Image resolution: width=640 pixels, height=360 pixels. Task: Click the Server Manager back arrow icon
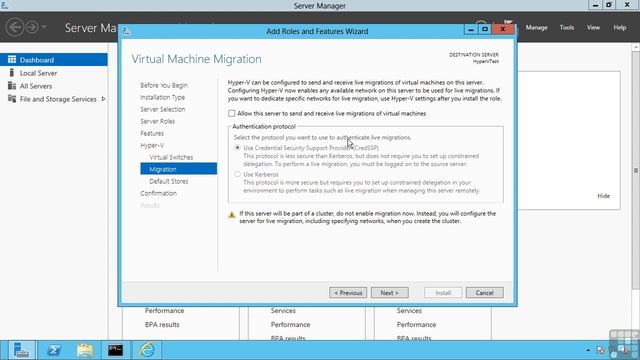point(15,27)
